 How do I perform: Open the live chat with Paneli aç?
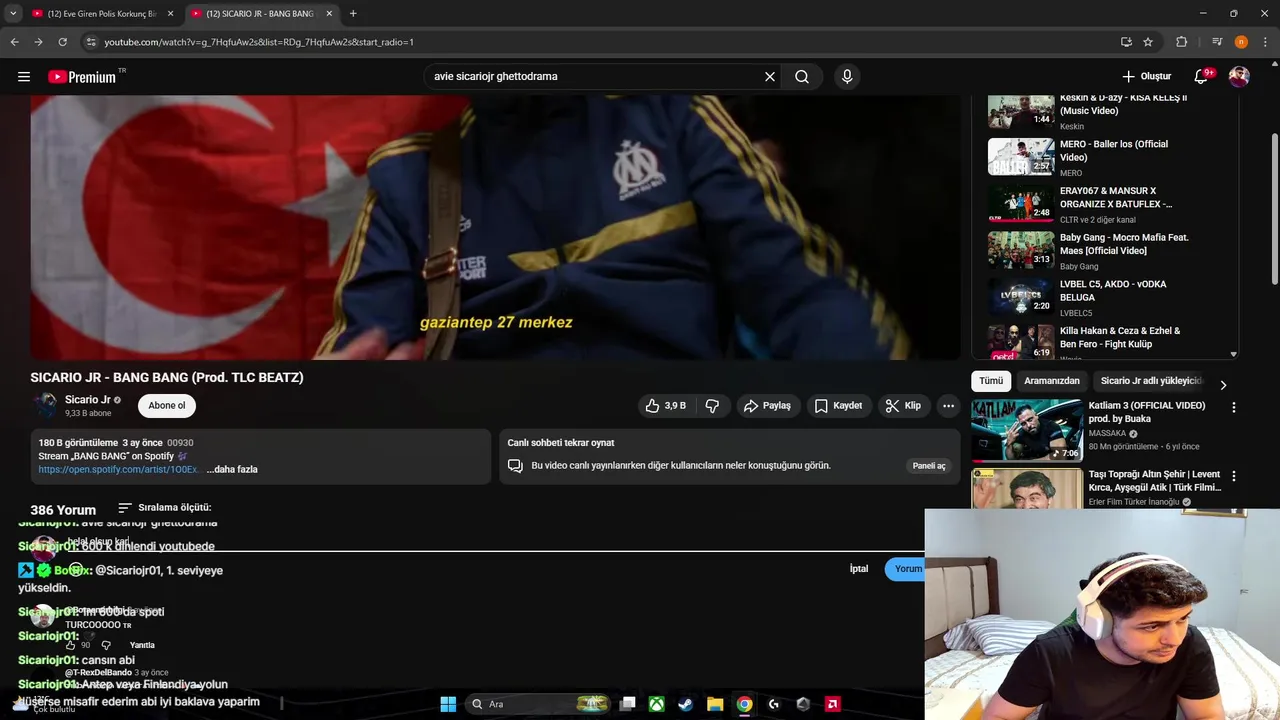(x=929, y=466)
